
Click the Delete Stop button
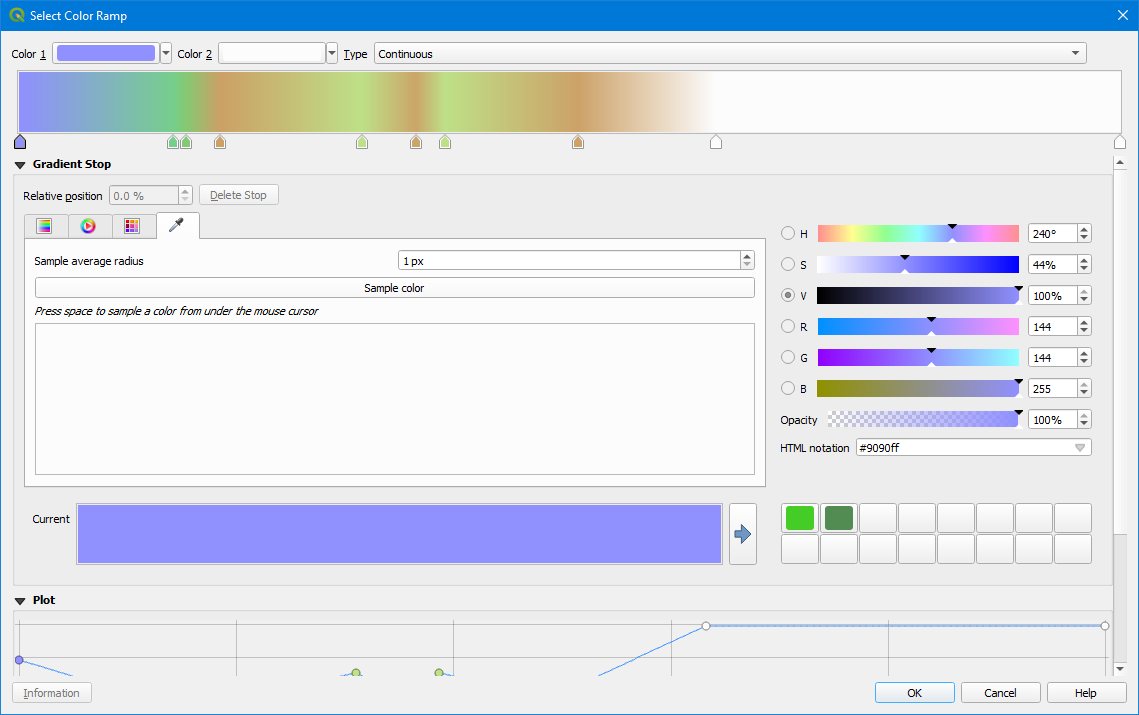[238, 195]
